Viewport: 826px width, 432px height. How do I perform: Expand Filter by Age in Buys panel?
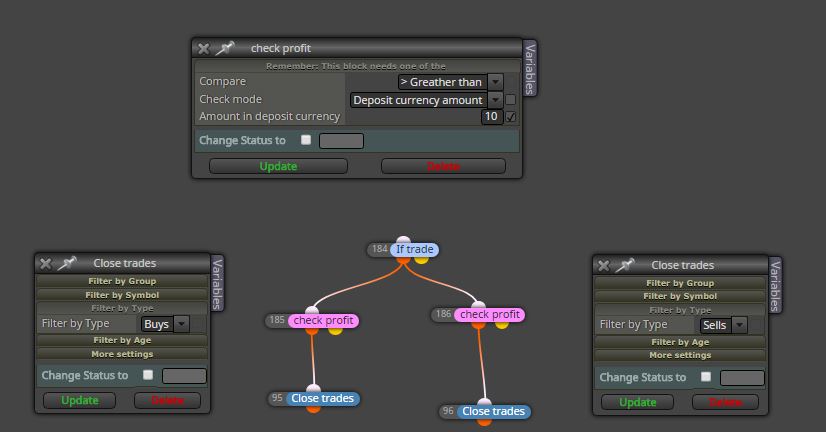(x=122, y=340)
